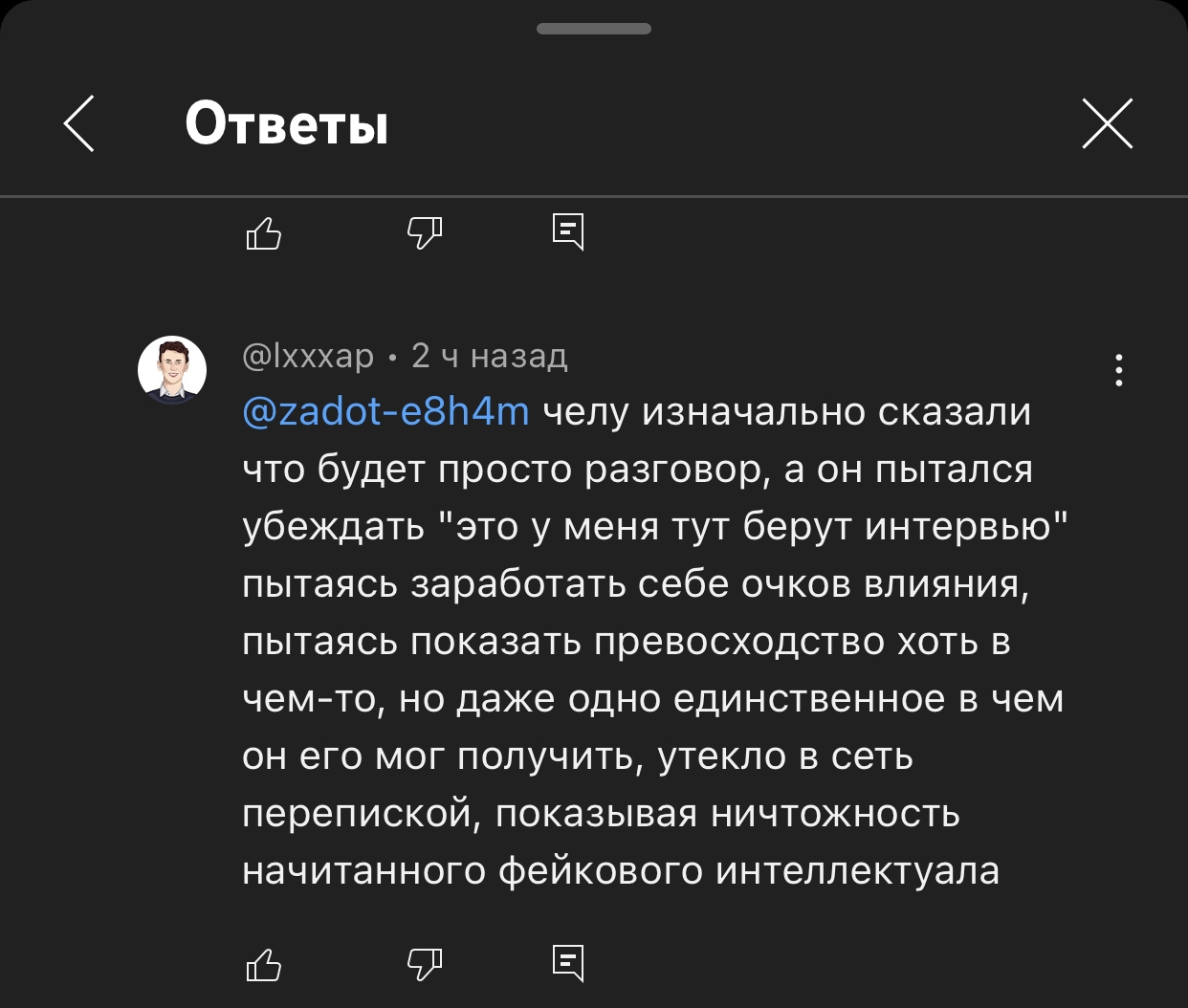The height and width of the screenshot is (1008, 1188).
Task: Click the "Ответы" header title
Action: [x=286, y=124]
